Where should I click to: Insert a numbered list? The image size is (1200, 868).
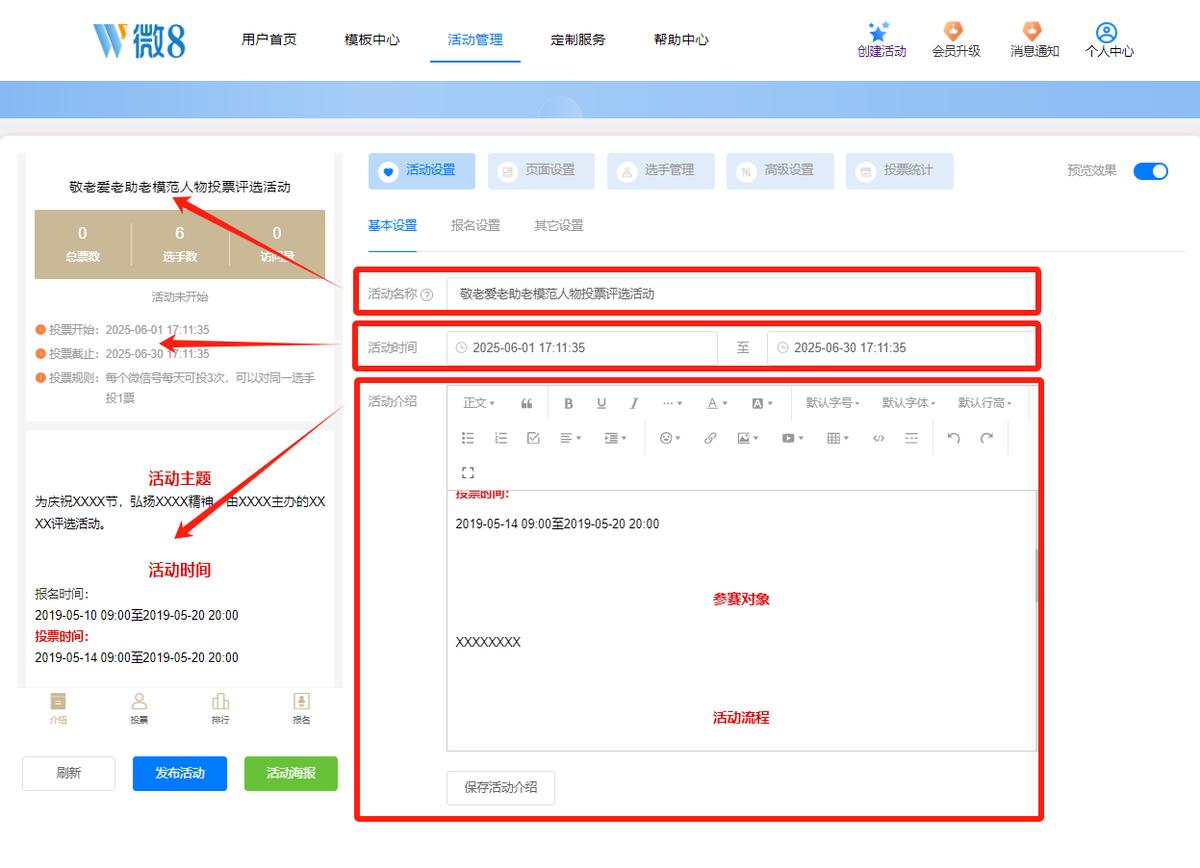tap(501, 438)
